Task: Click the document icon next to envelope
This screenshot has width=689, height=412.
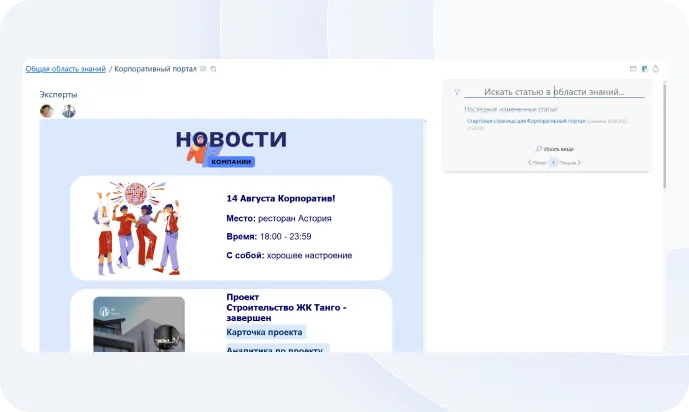Action: (x=645, y=69)
